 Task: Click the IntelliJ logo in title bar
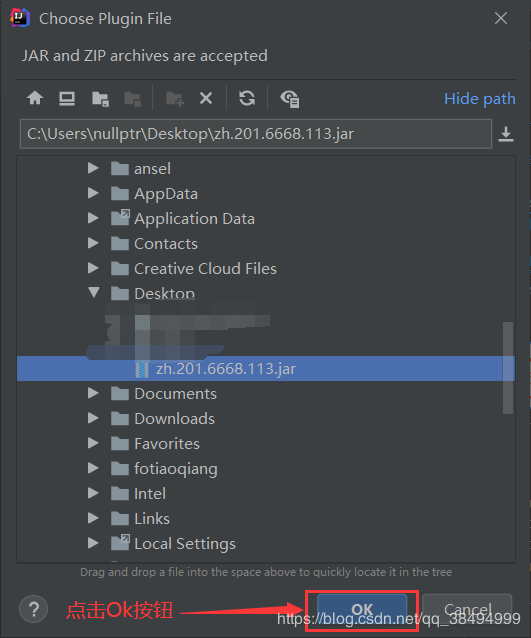[x=20, y=18]
